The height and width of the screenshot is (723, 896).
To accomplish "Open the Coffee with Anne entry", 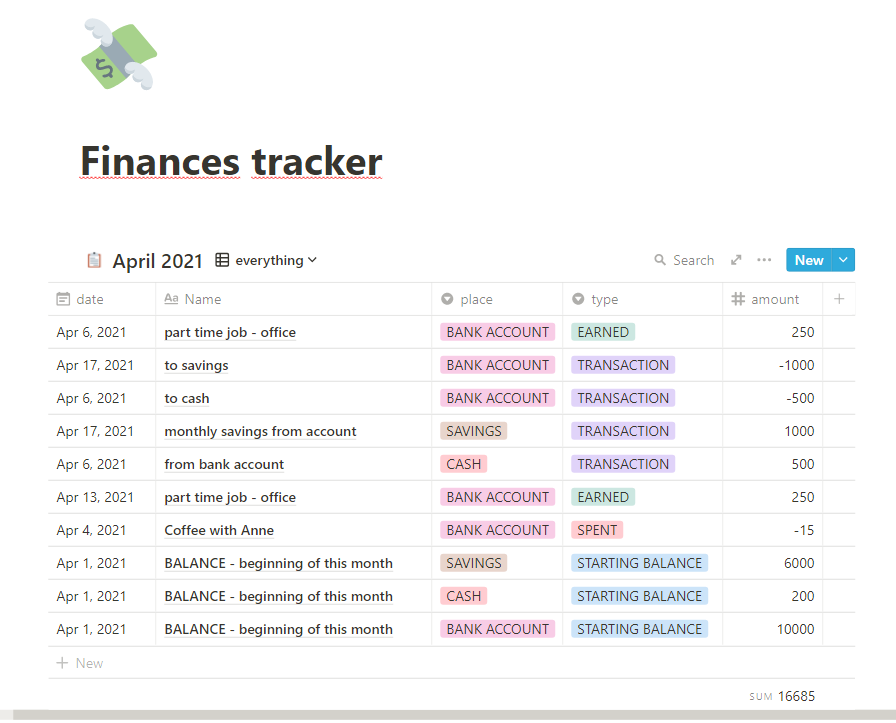I will click(219, 530).
